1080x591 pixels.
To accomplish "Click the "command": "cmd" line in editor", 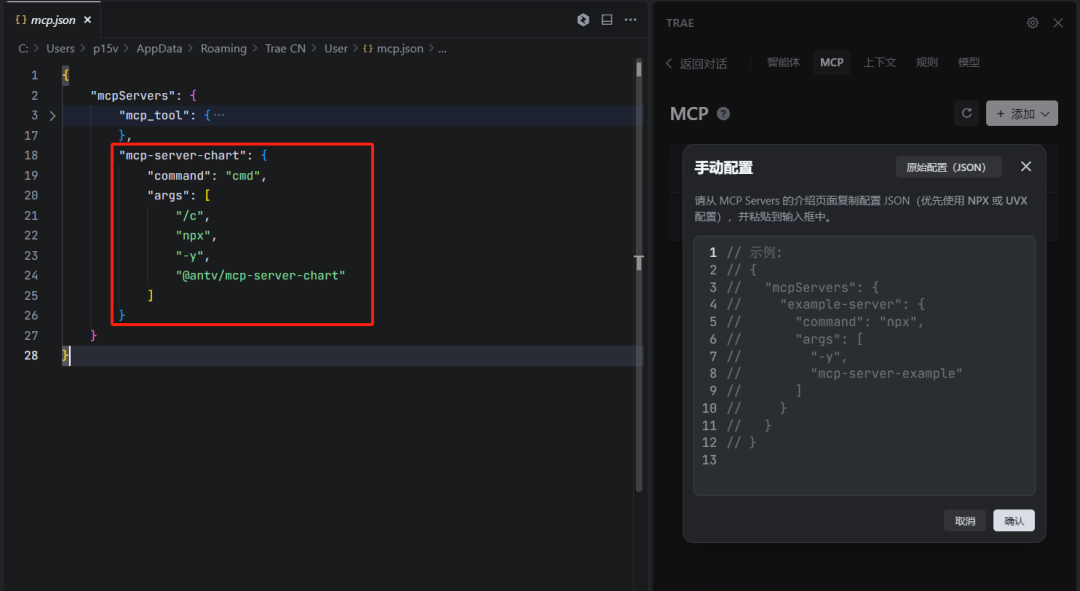I will pyautogui.click(x=207, y=176).
